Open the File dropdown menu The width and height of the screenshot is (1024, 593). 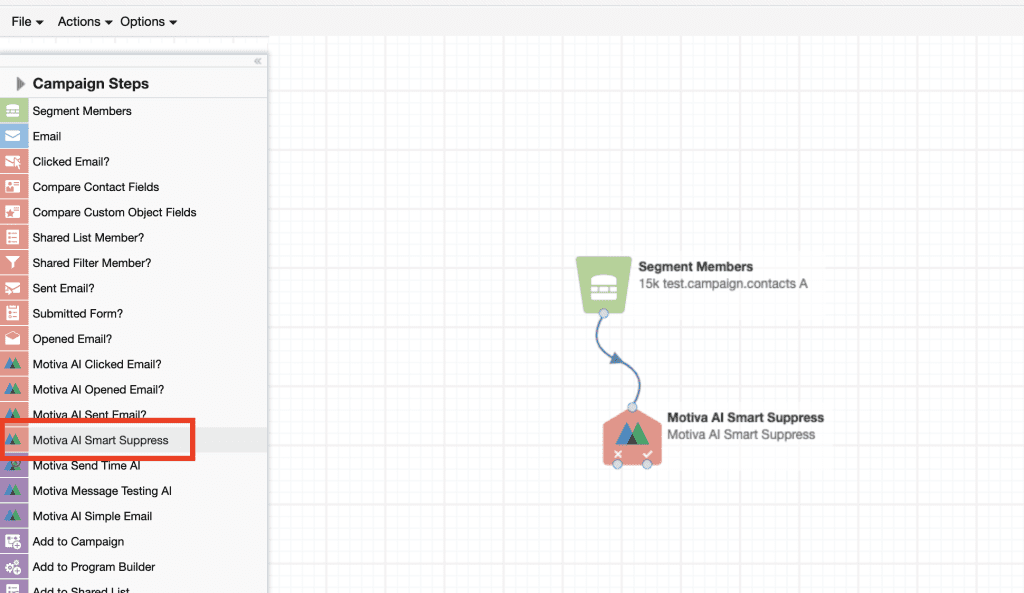point(27,21)
